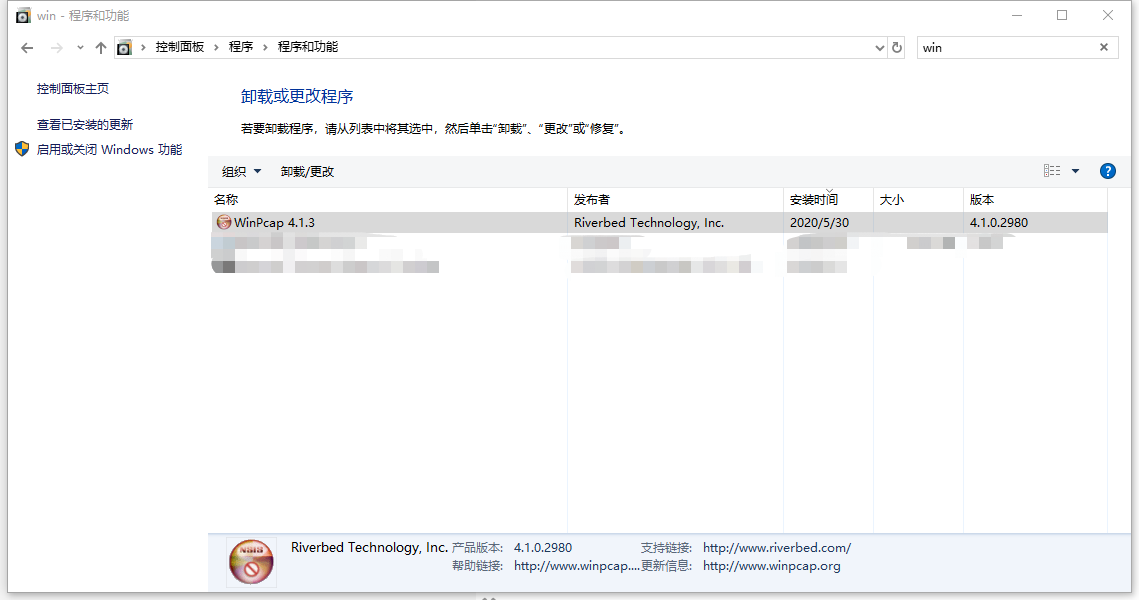This screenshot has height=600, width=1139.
Task: Click the Control Panel icon in address bar
Action: point(124,46)
